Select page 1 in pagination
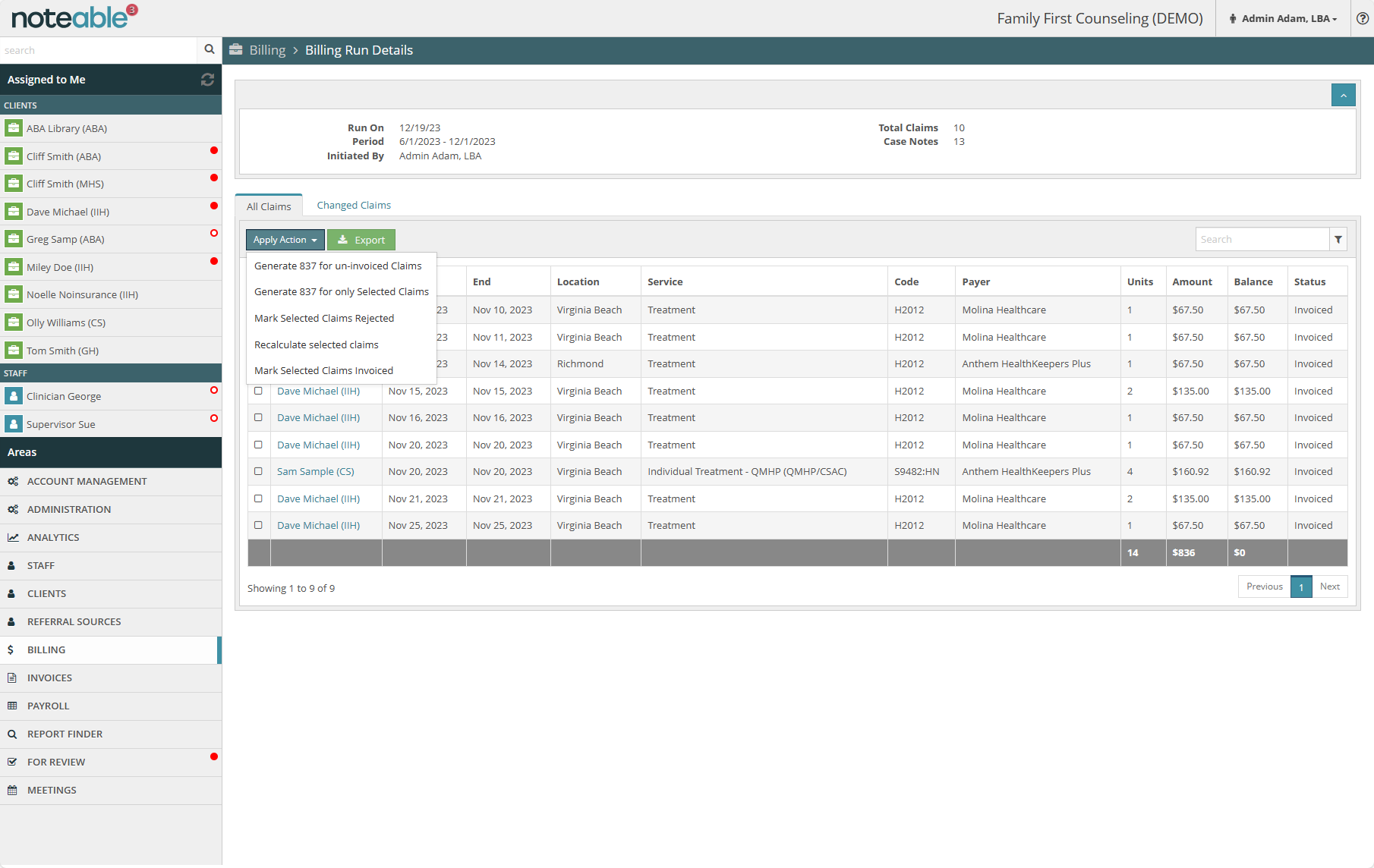Screen dimensions: 1374x868 click(x=1301, y=587)
